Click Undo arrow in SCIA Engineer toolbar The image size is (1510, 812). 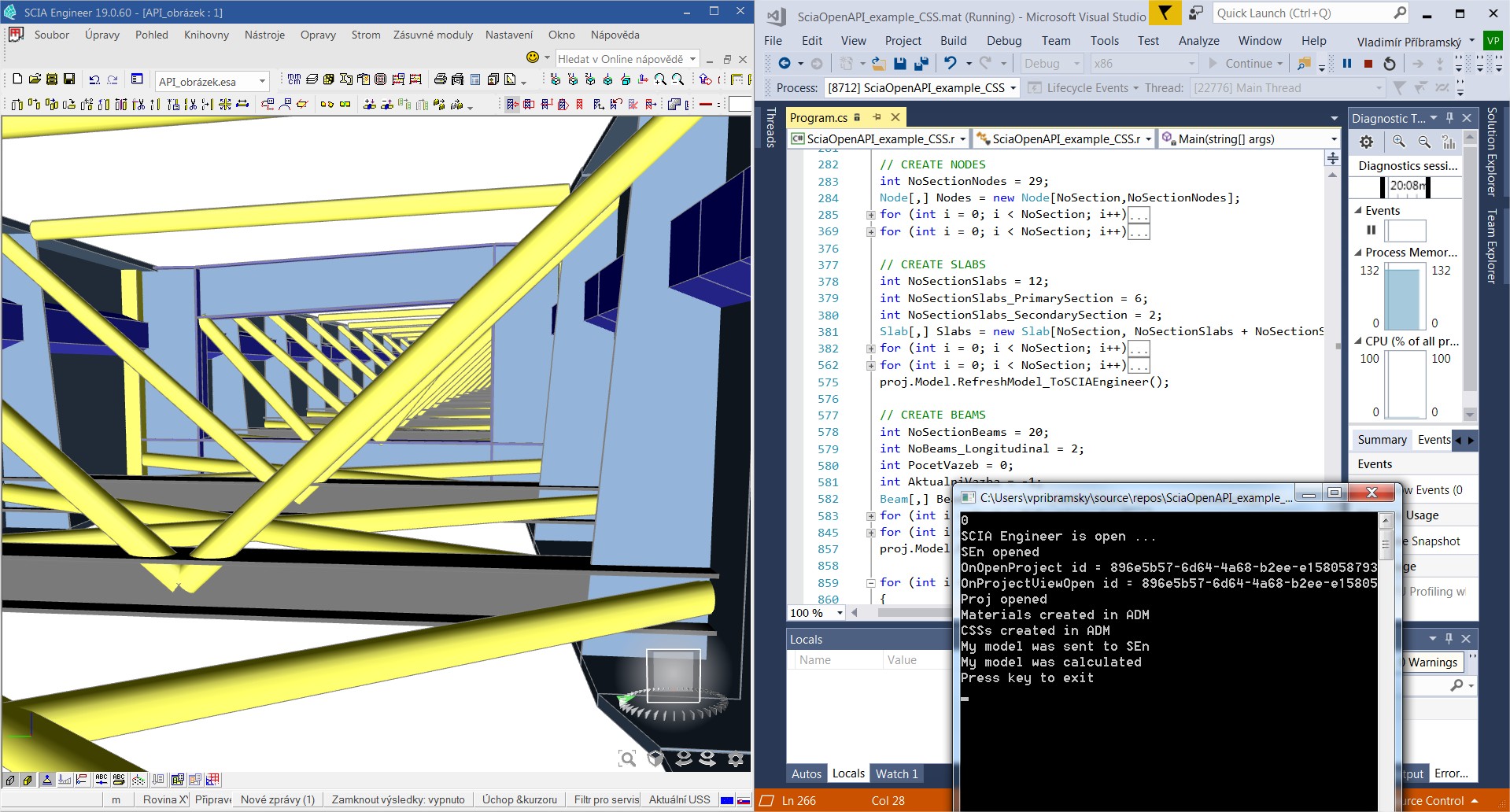click(x=94, y=79)
